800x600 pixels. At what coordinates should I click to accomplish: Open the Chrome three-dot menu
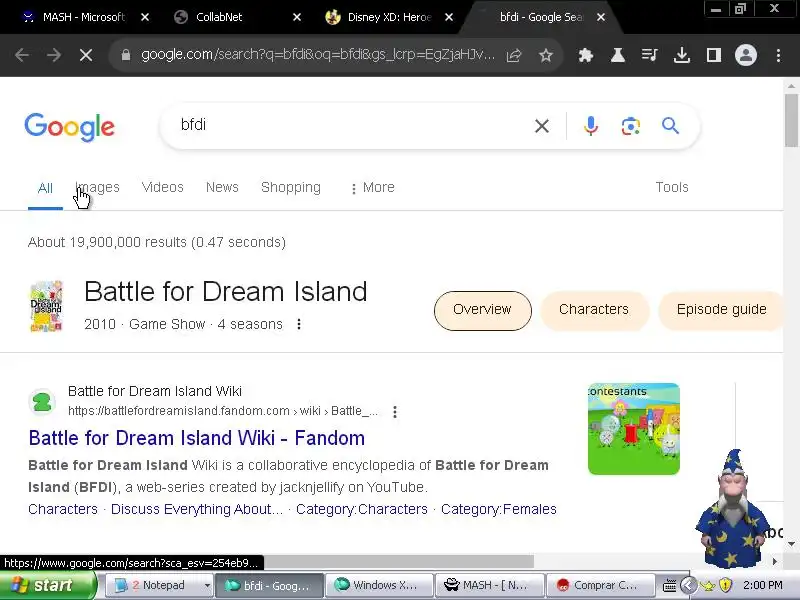pyautogui.click(x=778, y=55)
